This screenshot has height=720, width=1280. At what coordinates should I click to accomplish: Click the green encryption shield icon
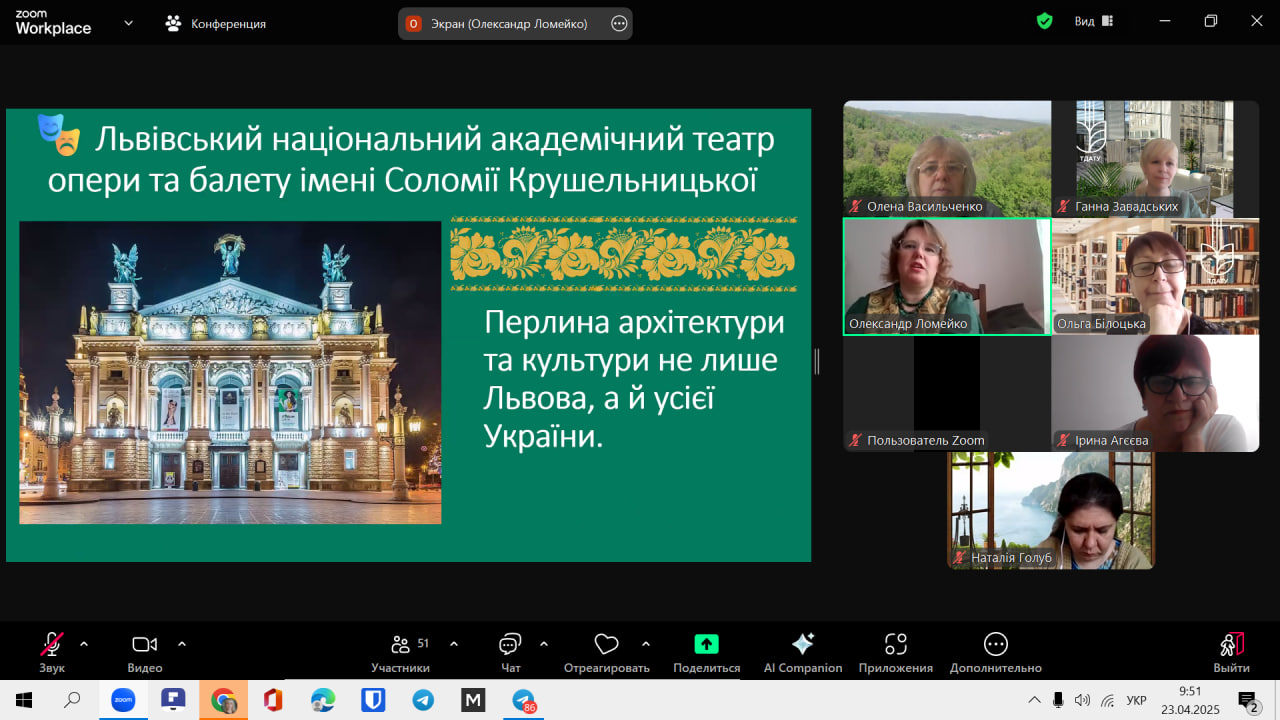coord(1045,21)
